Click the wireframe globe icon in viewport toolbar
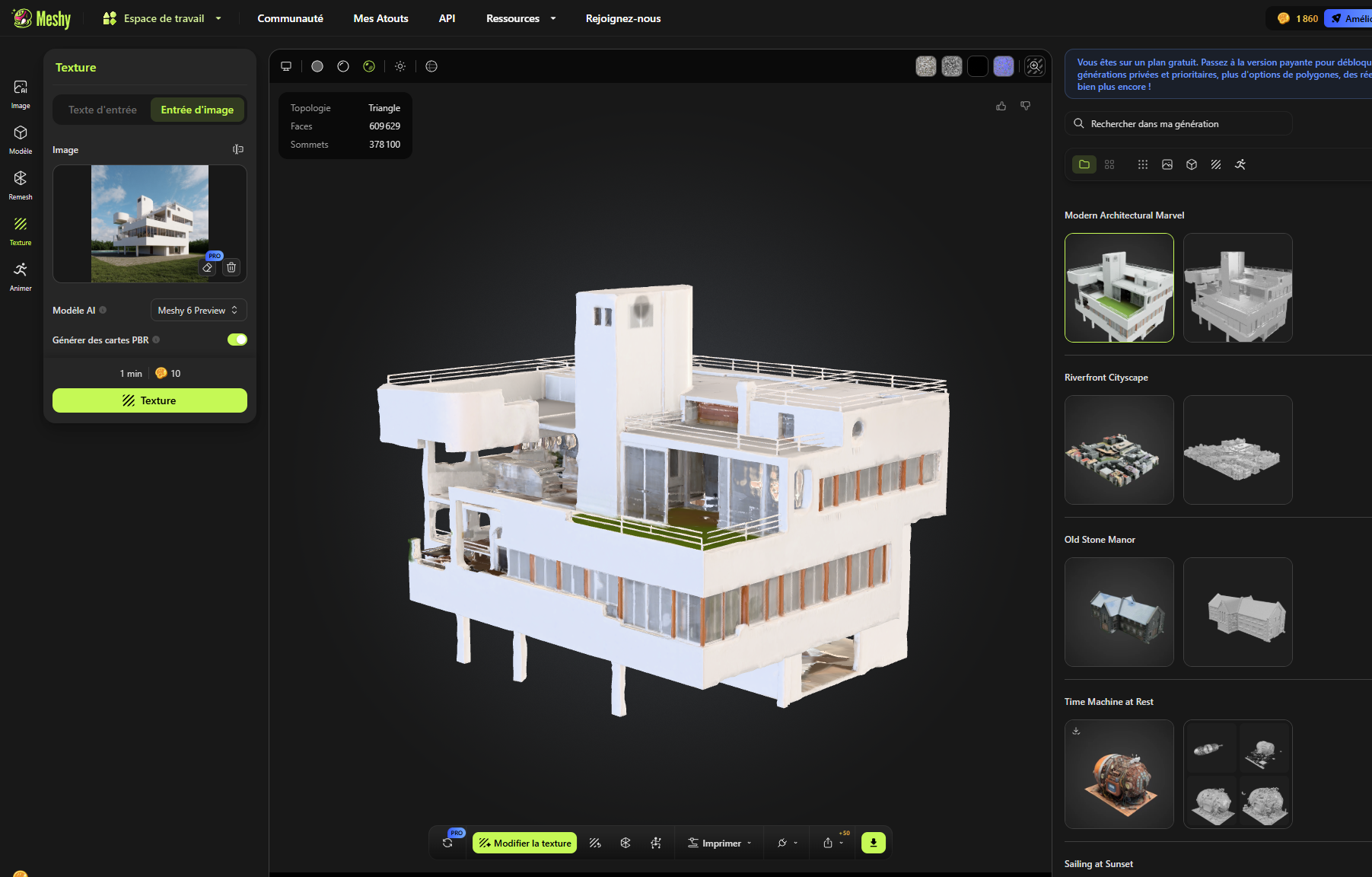Screen dimensions: 1372x877 click(431, 66)
